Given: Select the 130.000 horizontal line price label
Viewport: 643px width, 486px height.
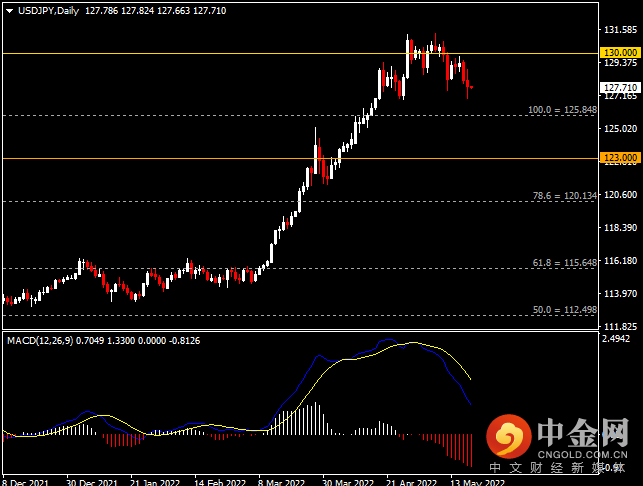Looking at the screenshot, I should click(620, 52).
